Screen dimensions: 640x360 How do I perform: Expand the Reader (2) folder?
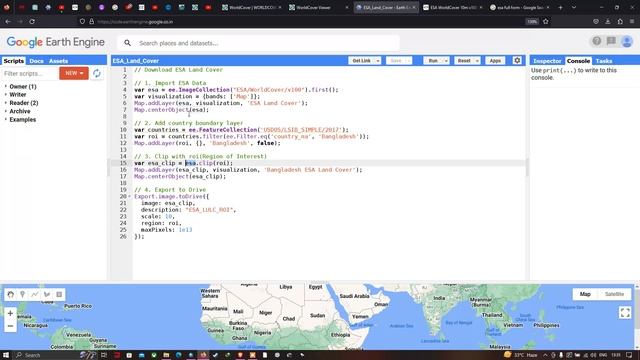click(x=6, y=103)
